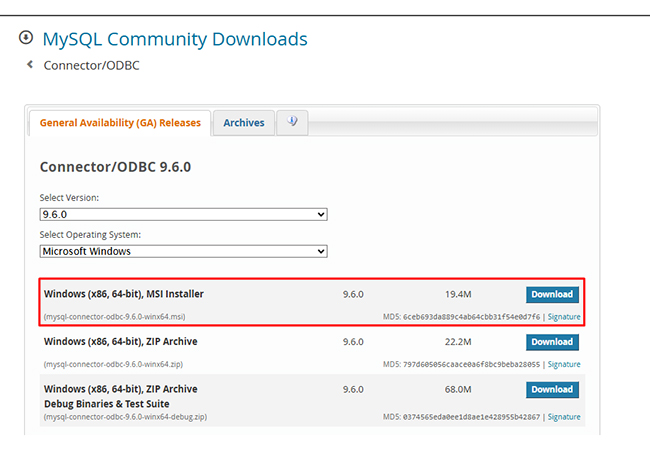This screenshot has width=650, height=450.
Task: Click the 'Debug Binaries & Test Suite' label
Action: pyautogui.click(x=107, y=404)
